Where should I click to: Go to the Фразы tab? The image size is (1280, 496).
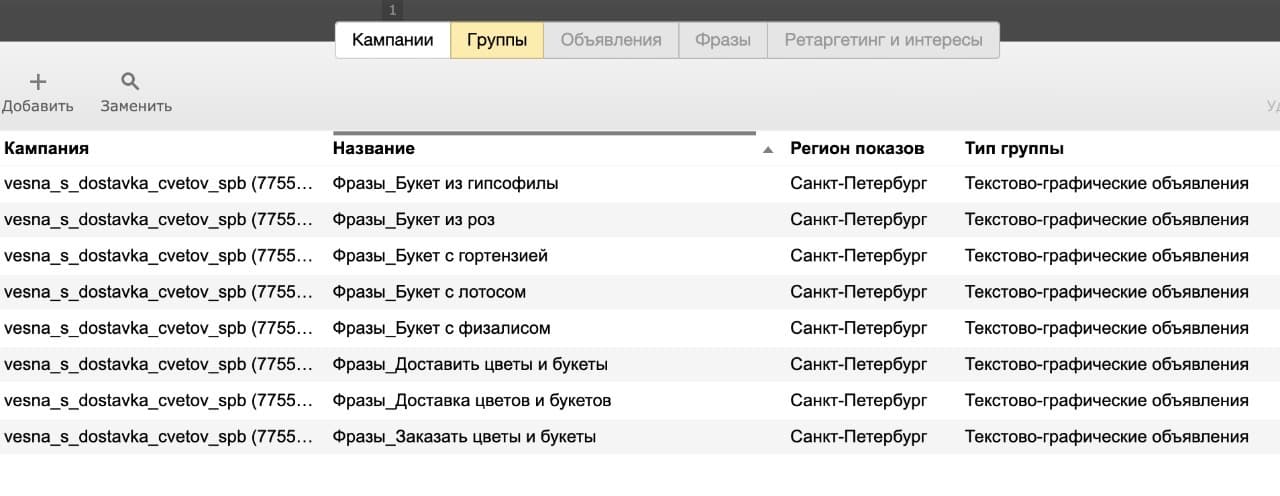(723, 40)
